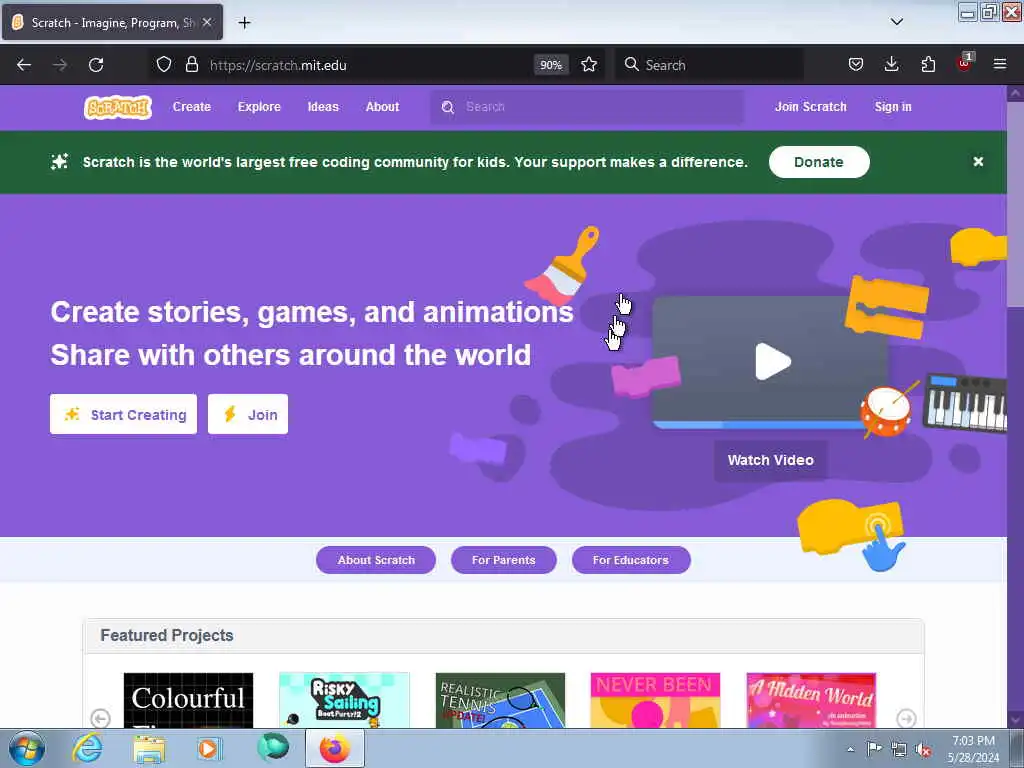Launch Internet Explorer from the taskbar

88,748
